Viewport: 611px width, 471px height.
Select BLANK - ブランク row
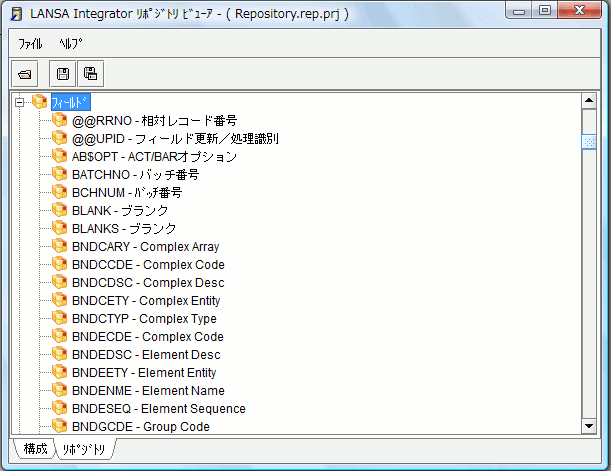click(120, 210)
